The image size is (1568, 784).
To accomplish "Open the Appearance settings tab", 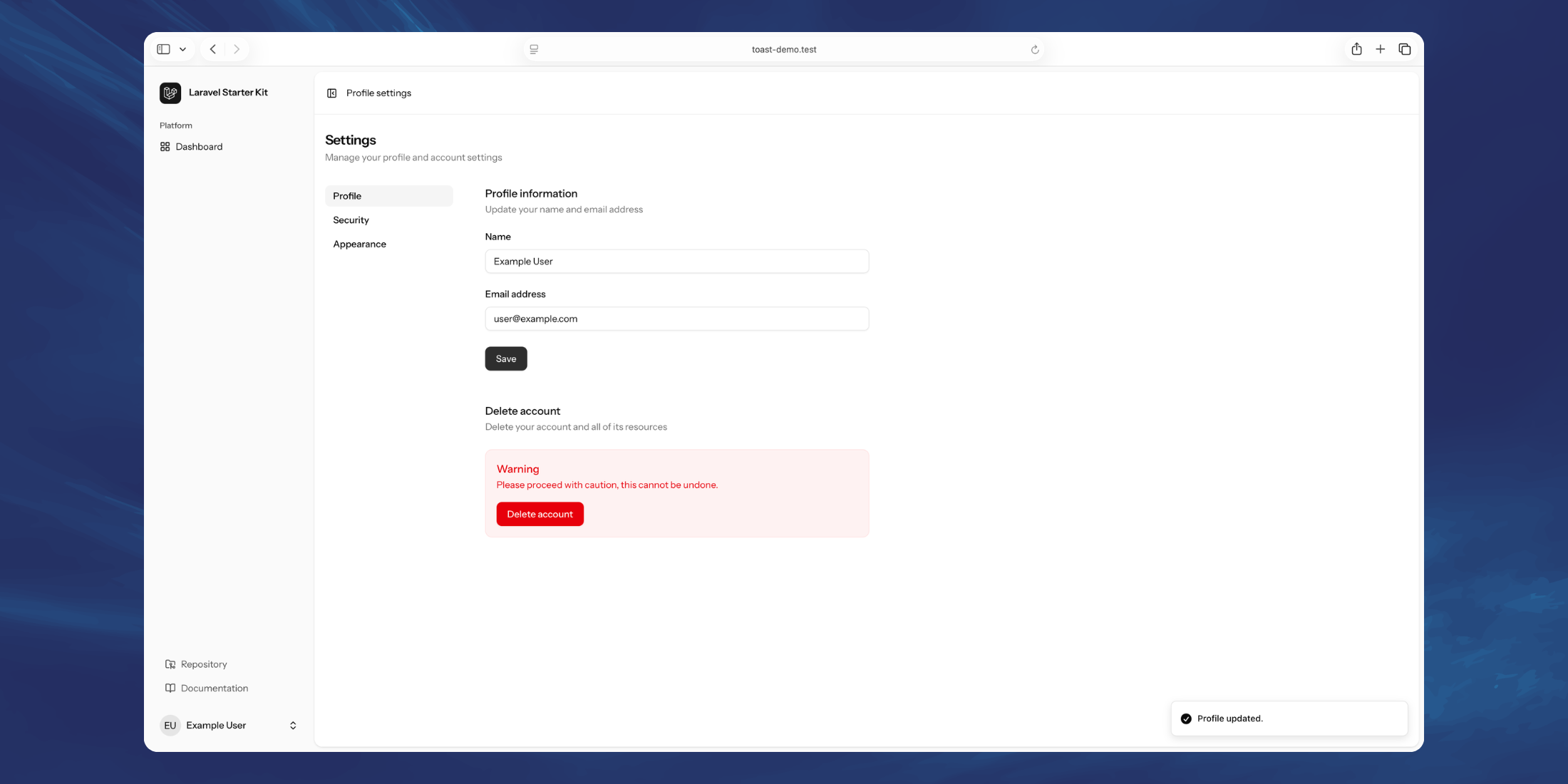I will [360, 244].
